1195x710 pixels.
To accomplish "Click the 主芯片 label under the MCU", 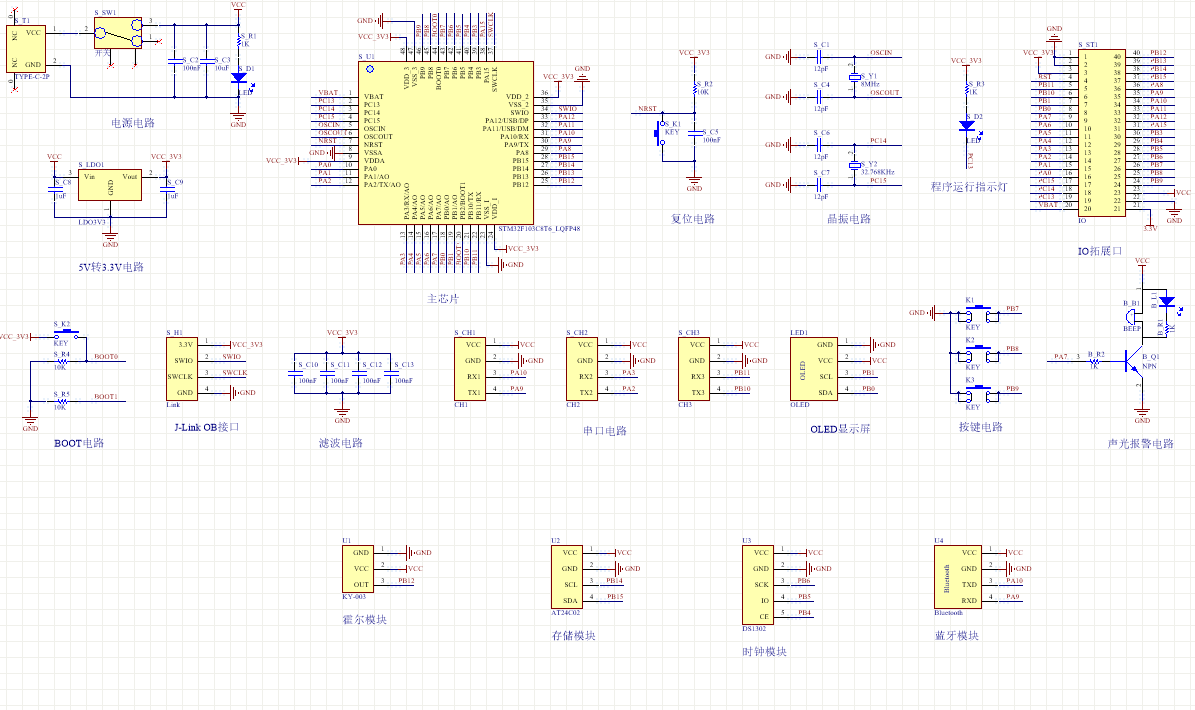I will coord(444,299).
